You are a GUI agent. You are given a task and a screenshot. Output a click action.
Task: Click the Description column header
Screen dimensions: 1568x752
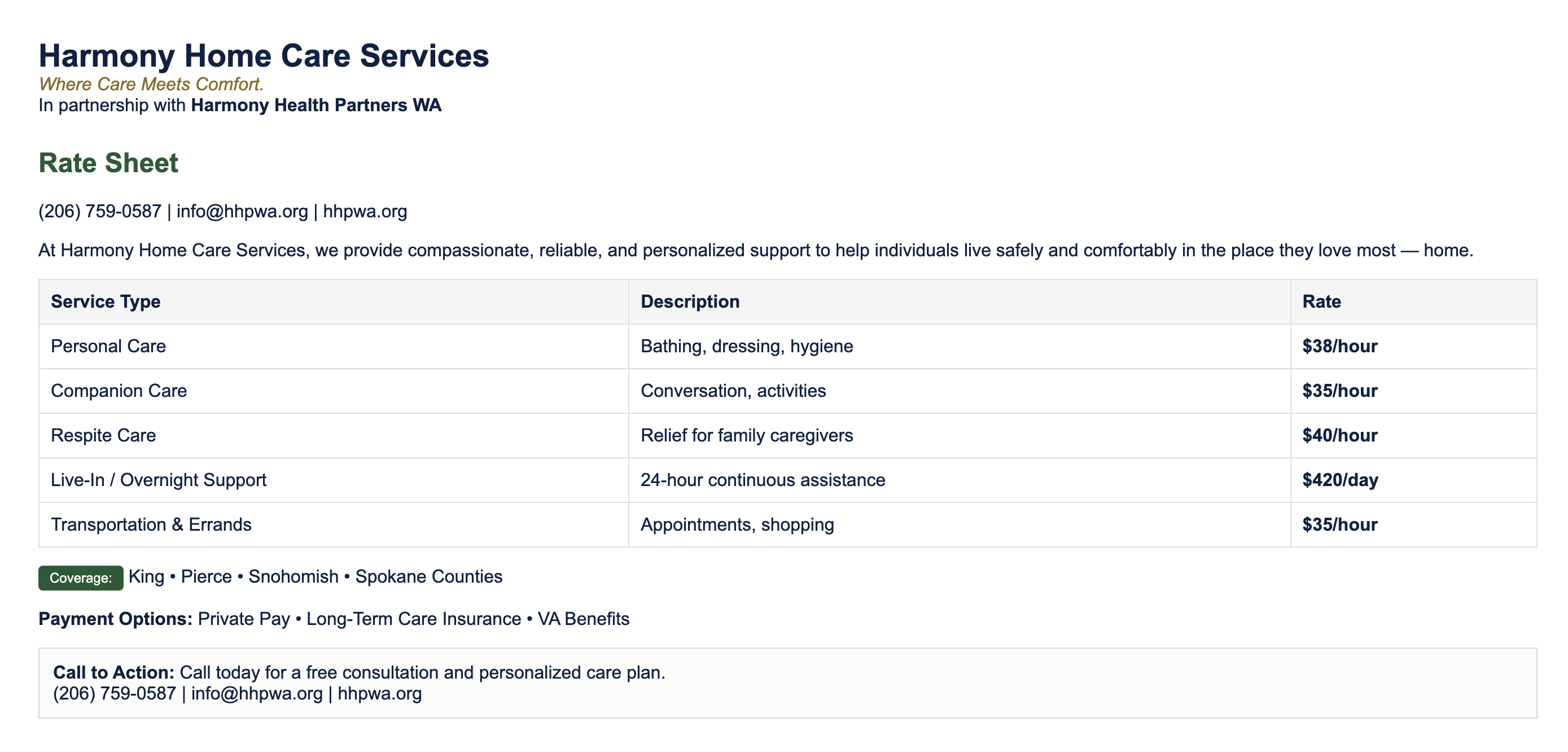pyautogui.click(x=690, y=301)
